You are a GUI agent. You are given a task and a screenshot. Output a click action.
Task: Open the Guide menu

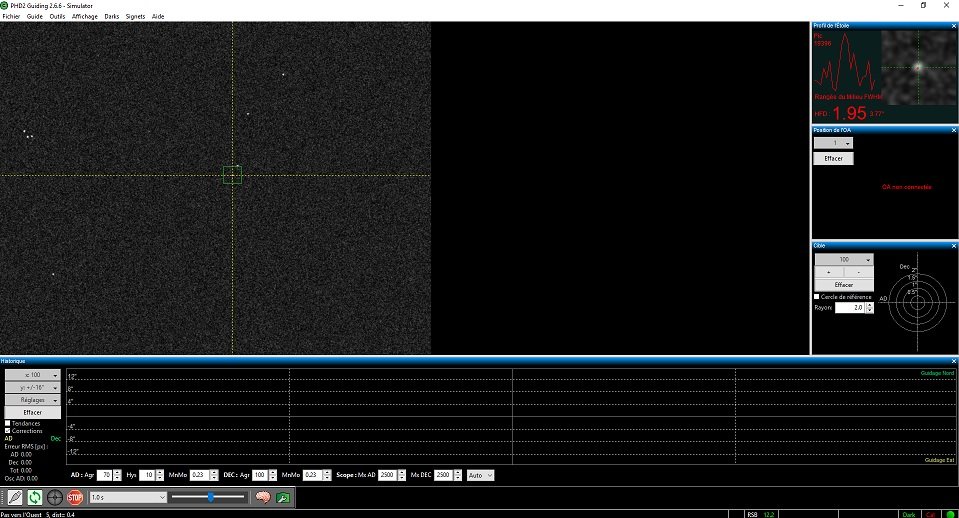35,17
